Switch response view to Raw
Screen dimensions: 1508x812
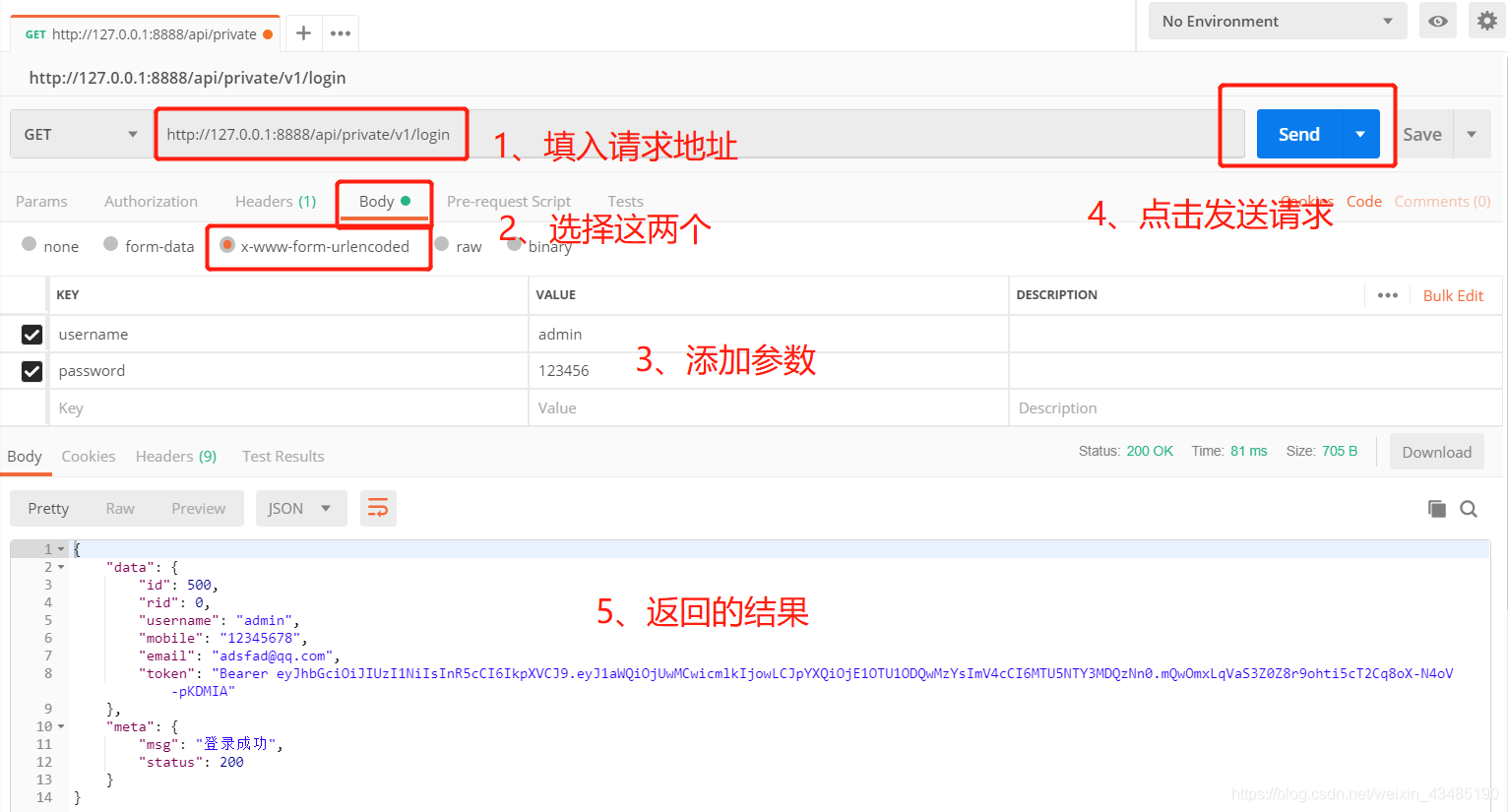pos(120,508)
